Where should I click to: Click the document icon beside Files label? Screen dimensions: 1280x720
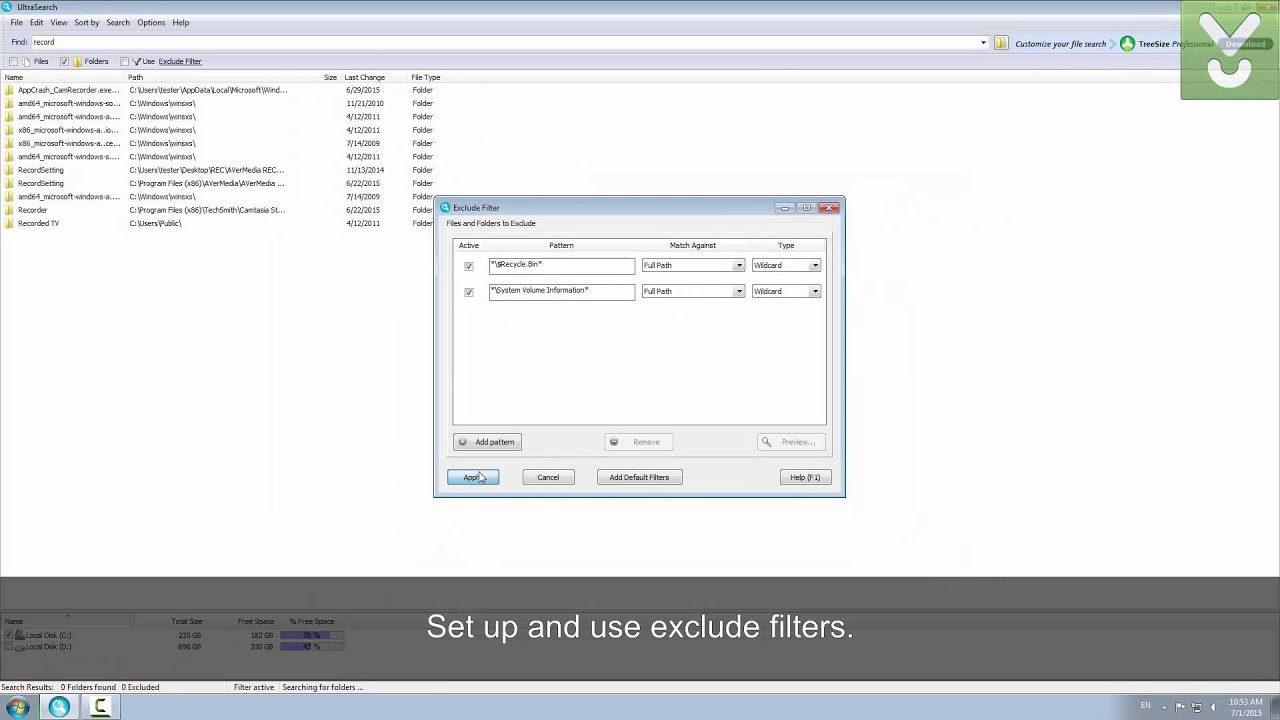pyautogui.click(x=27, y=62)
